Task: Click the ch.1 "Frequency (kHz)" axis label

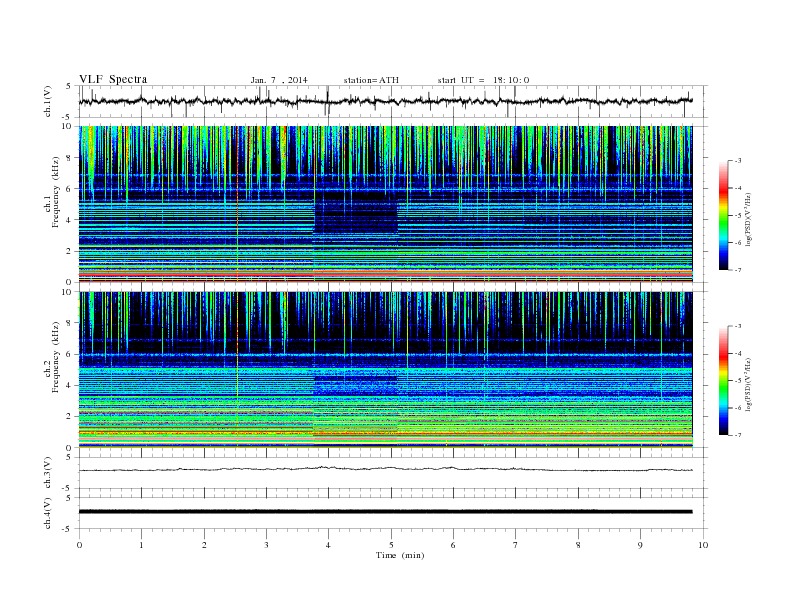Action: 56,192
